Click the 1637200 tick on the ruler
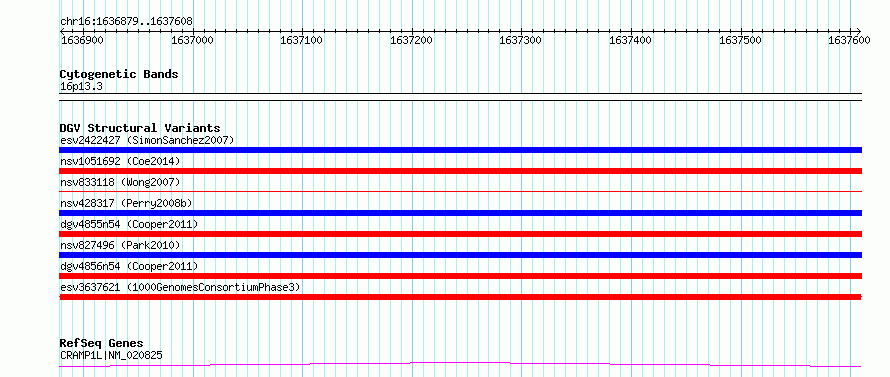Image resolution: width=890 pixels, height=377 pixels. [x=412, y=40]
